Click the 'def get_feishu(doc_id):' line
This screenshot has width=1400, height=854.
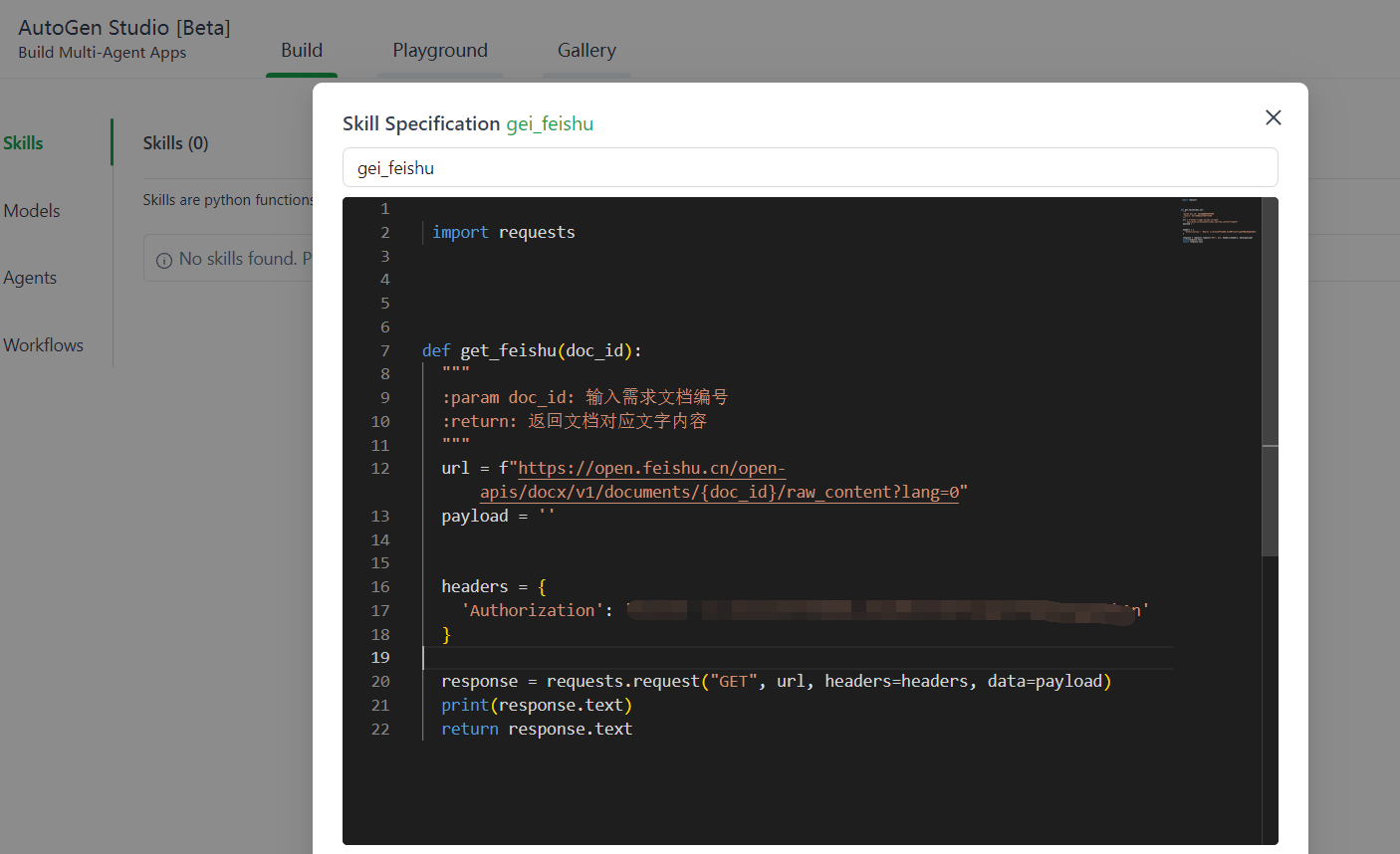(532, 350)
